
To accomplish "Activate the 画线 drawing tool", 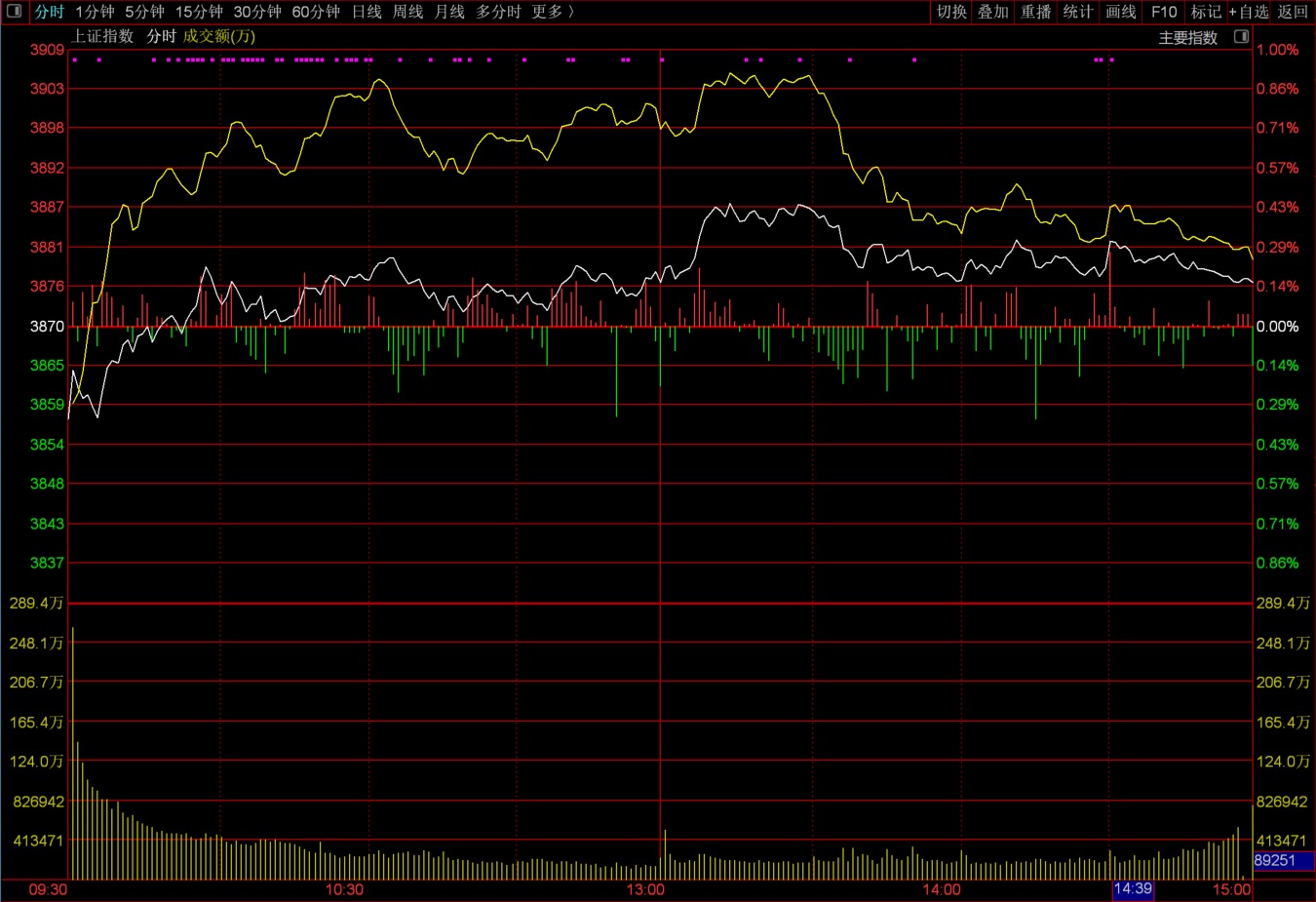I will tap(1121, 12).
